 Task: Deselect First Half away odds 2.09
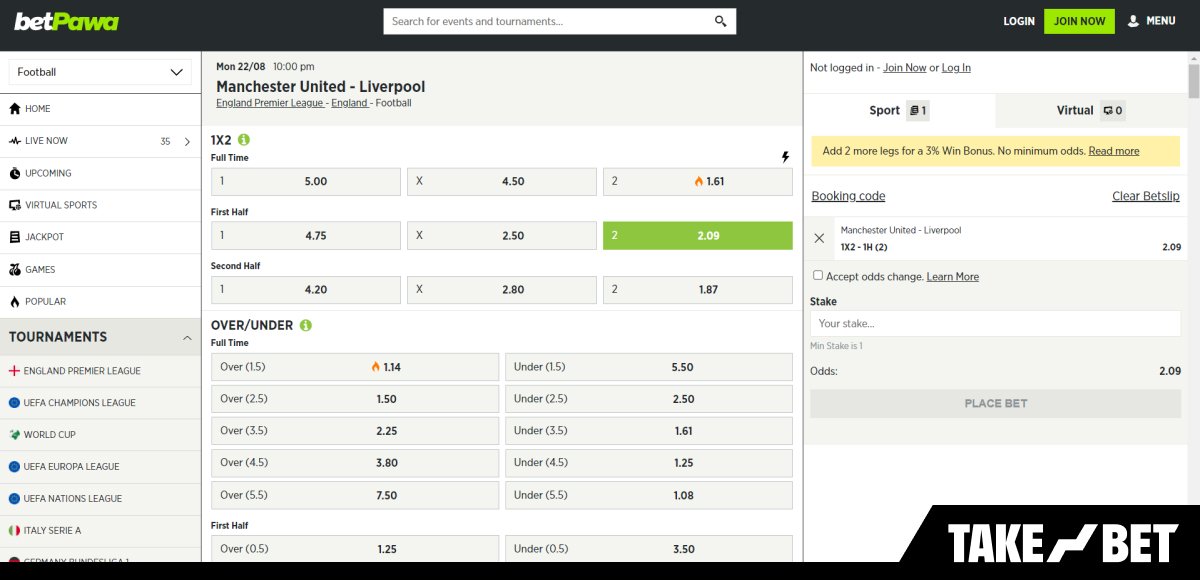[698, 235]
